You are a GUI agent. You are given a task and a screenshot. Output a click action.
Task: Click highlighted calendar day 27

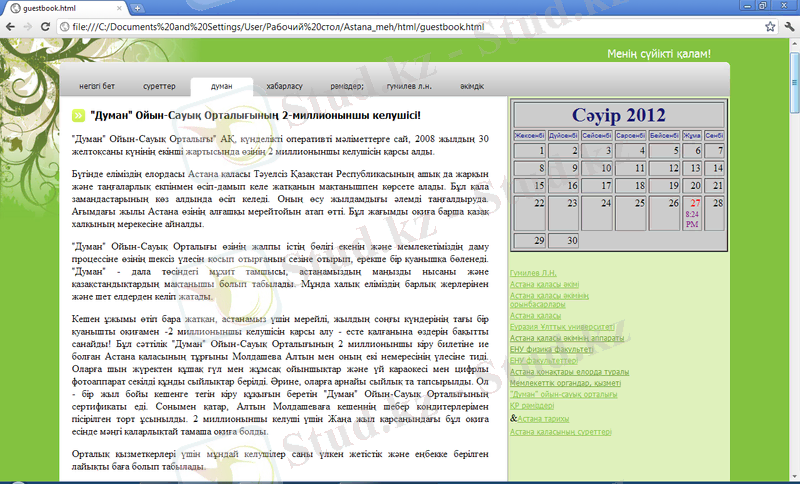click(692, 213)
